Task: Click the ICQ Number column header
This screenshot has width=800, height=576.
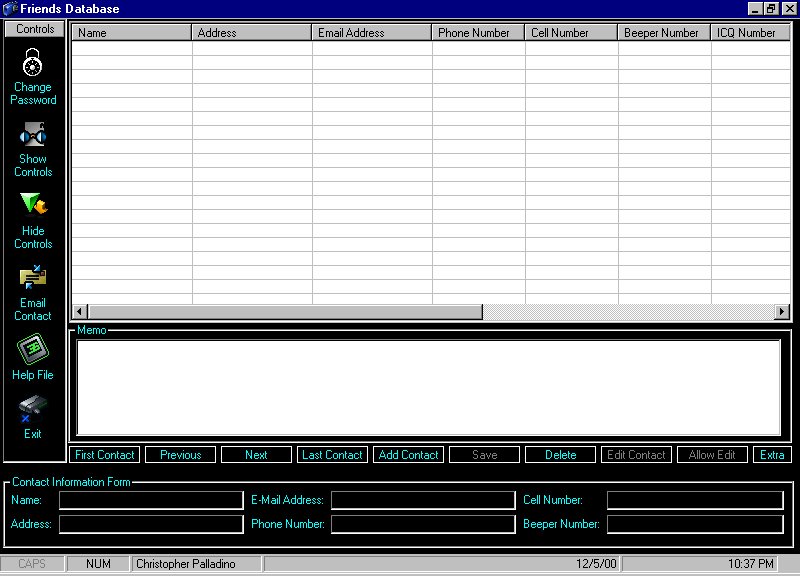Action: coord(751,33)
